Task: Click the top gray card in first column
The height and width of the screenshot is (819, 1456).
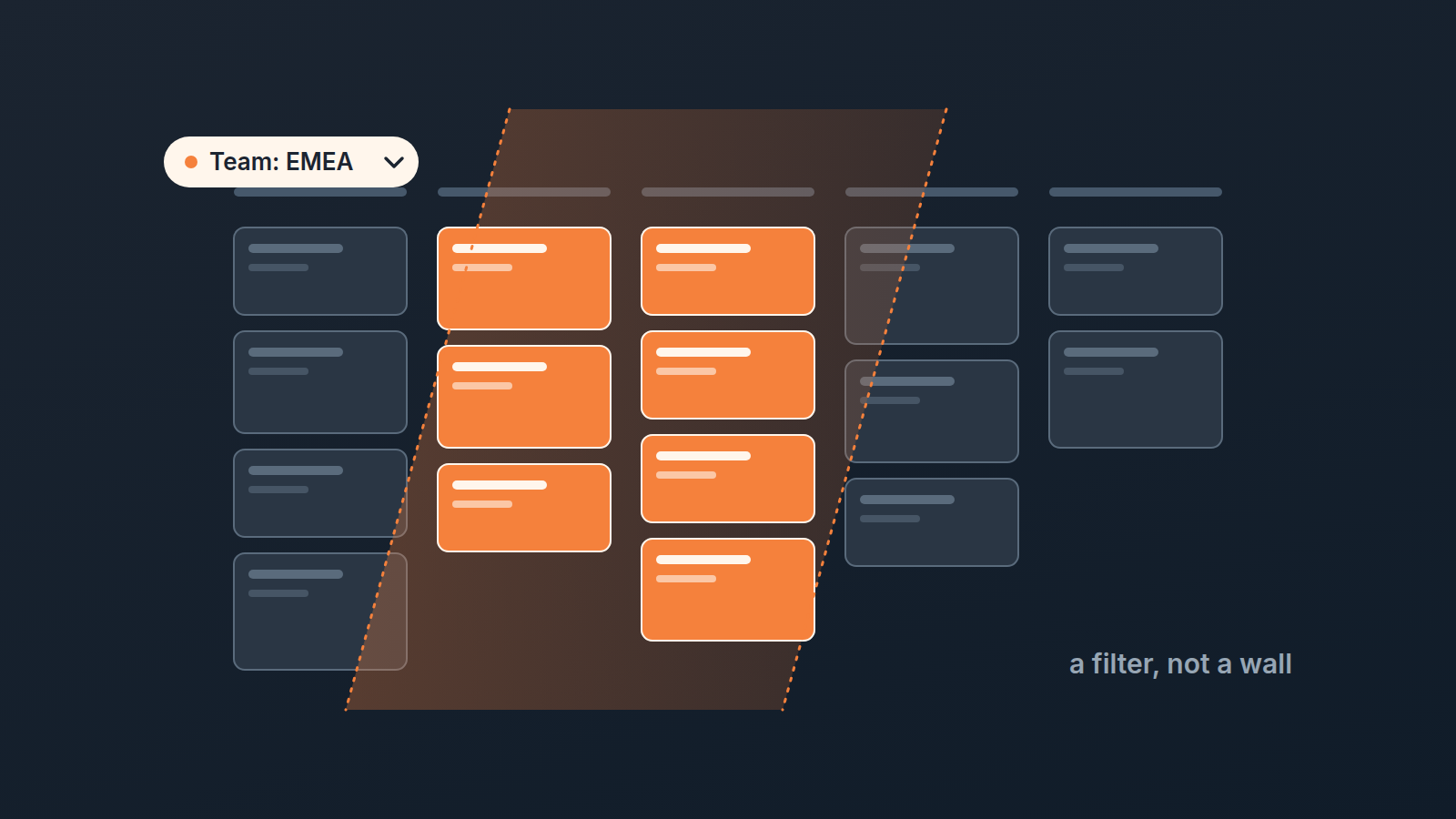Action: (320, 271)
